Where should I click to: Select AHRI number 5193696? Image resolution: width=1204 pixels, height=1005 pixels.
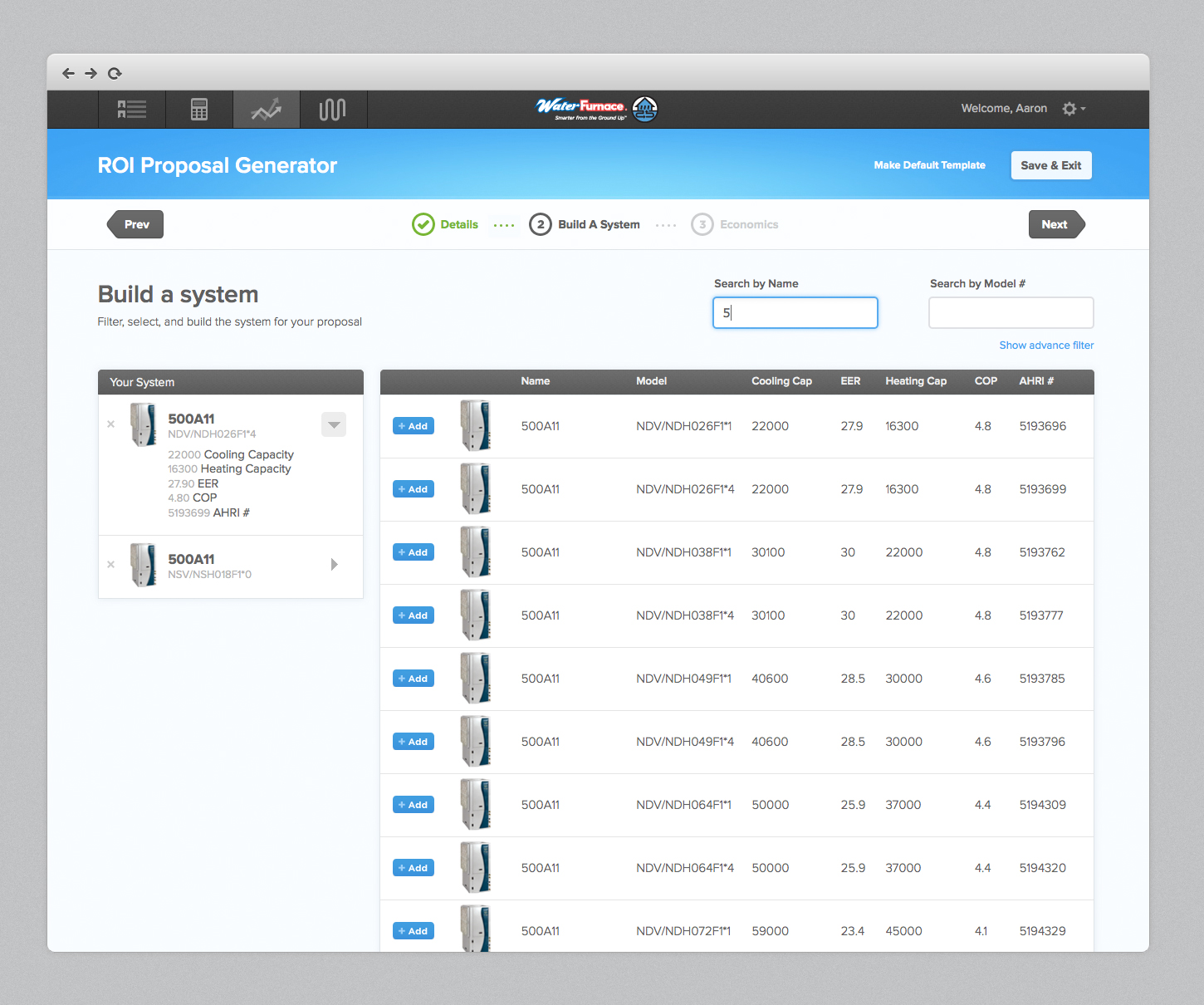click(1043, 426)
